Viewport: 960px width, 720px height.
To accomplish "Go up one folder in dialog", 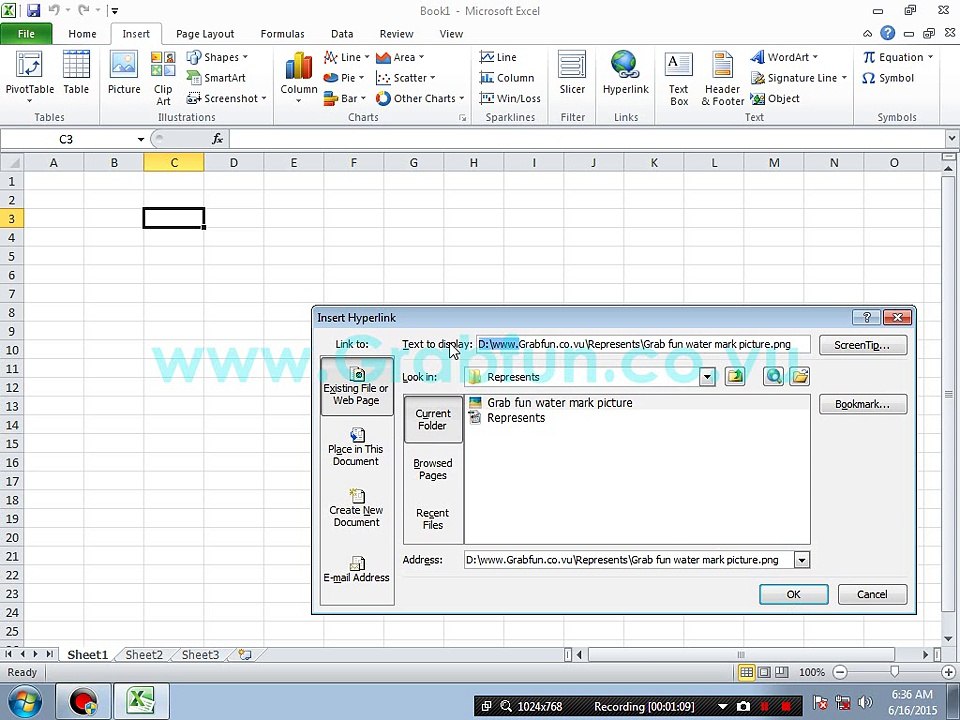I will click(735, 376).
